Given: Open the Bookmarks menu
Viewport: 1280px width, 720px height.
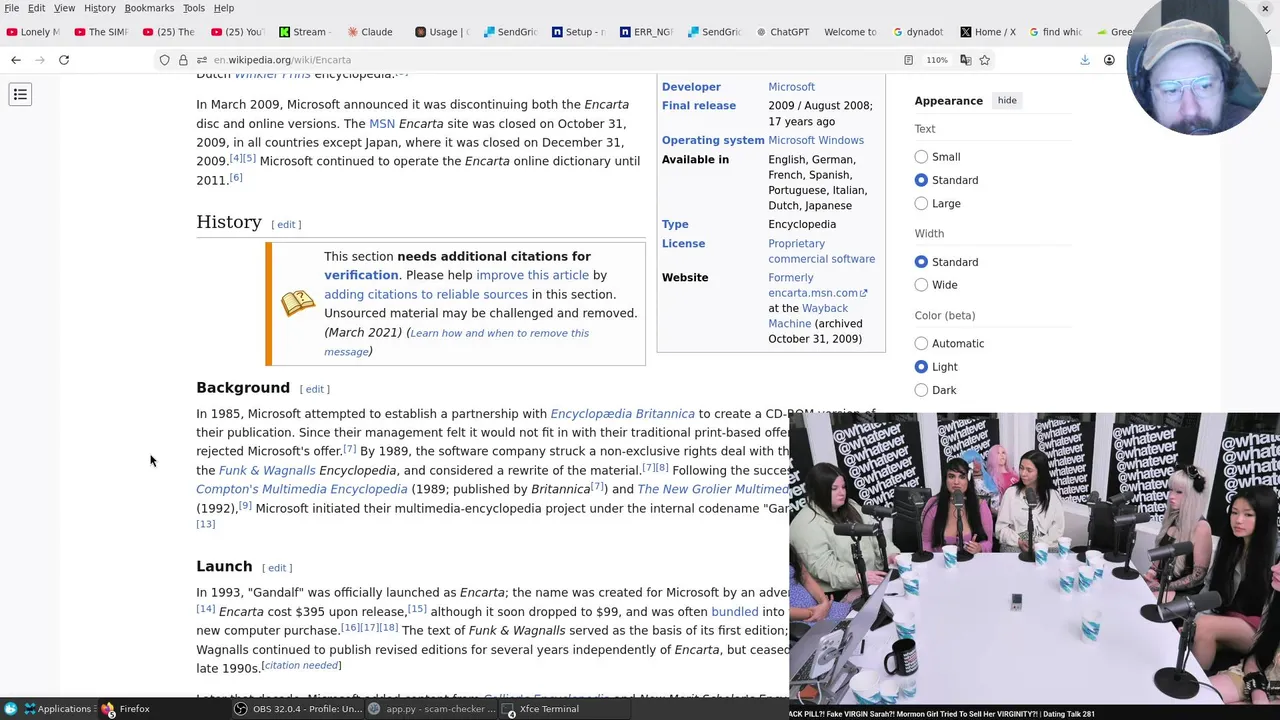Looking at the screenshot, I should [x=149, y=8].
